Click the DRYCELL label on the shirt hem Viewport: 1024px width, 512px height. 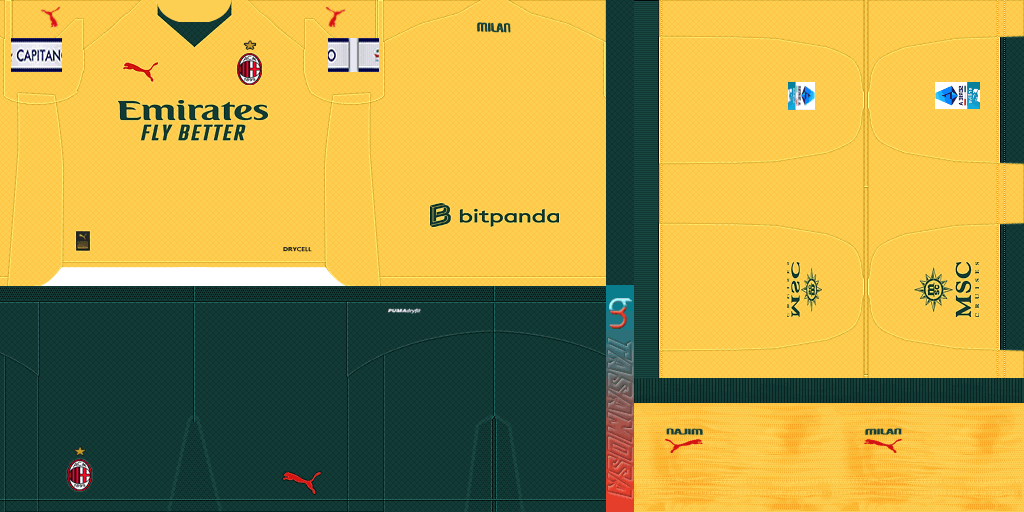(299, 248)
